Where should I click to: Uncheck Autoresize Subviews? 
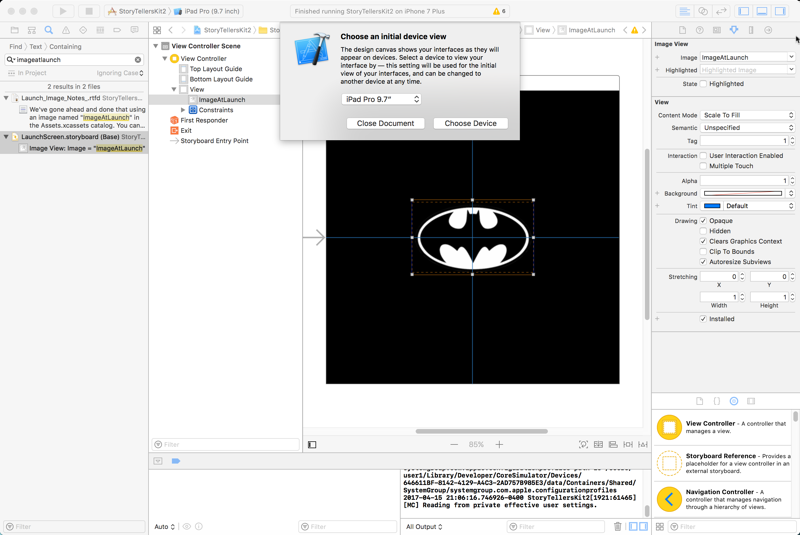click(x=704, y=262)
